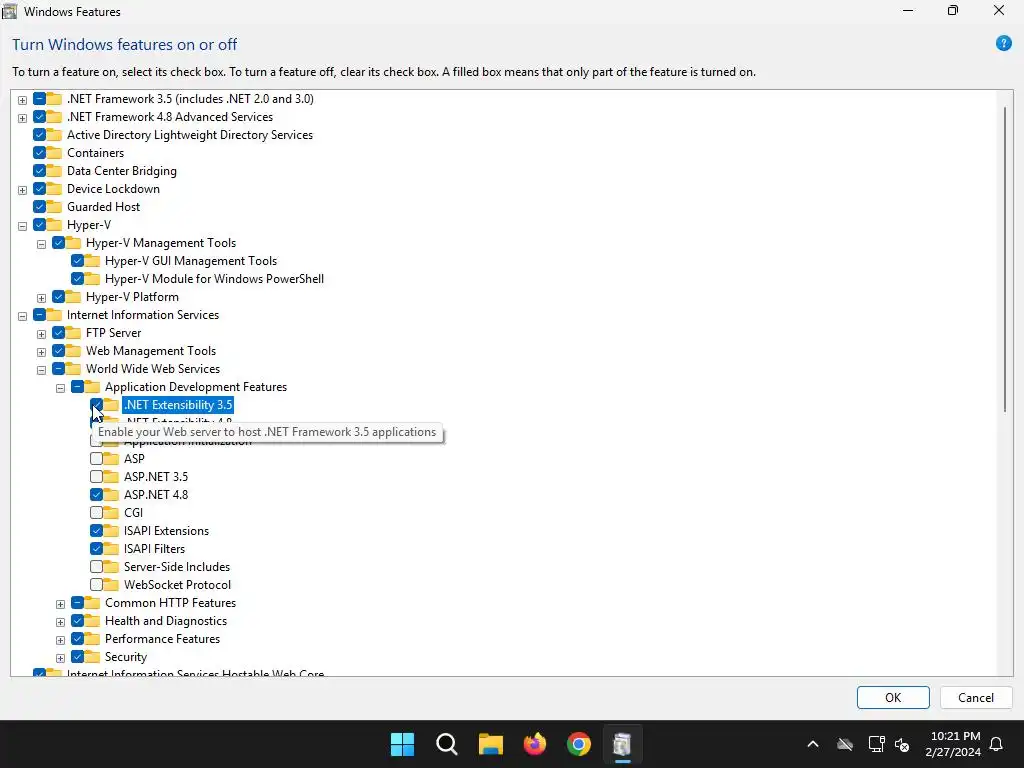Open Google Chrome from the taskbar

(x=579, y=744)
